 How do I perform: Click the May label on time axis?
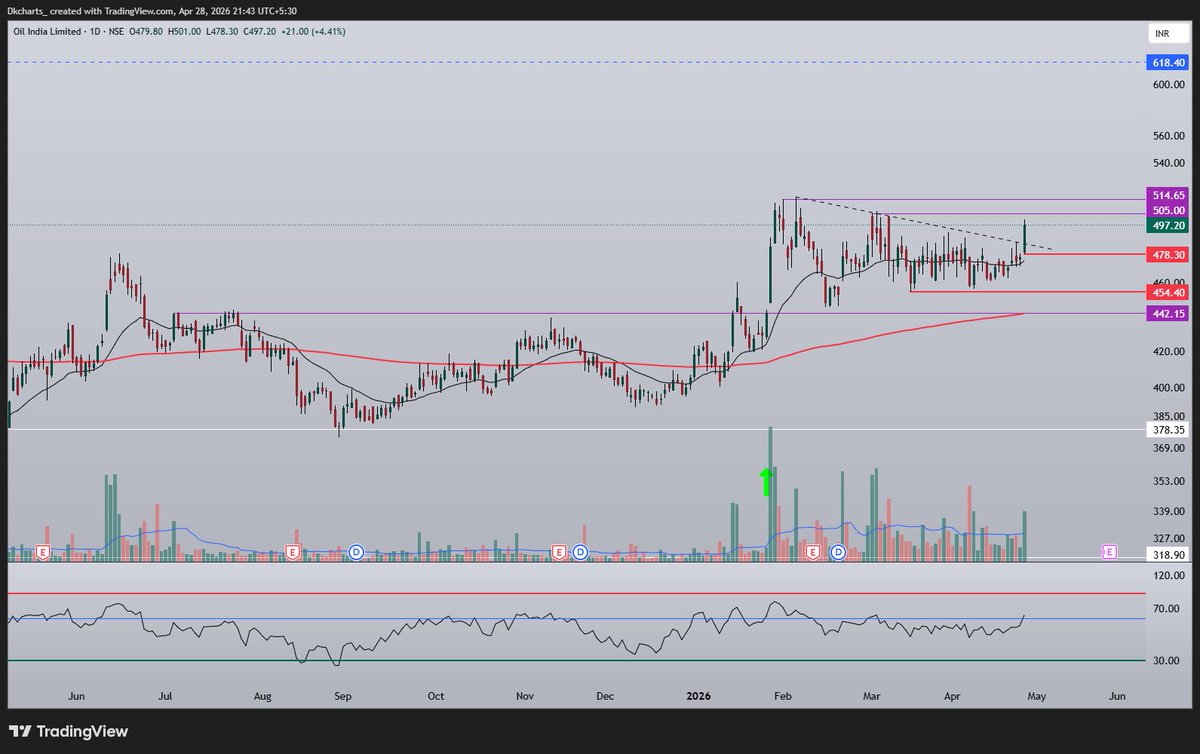1036,695
